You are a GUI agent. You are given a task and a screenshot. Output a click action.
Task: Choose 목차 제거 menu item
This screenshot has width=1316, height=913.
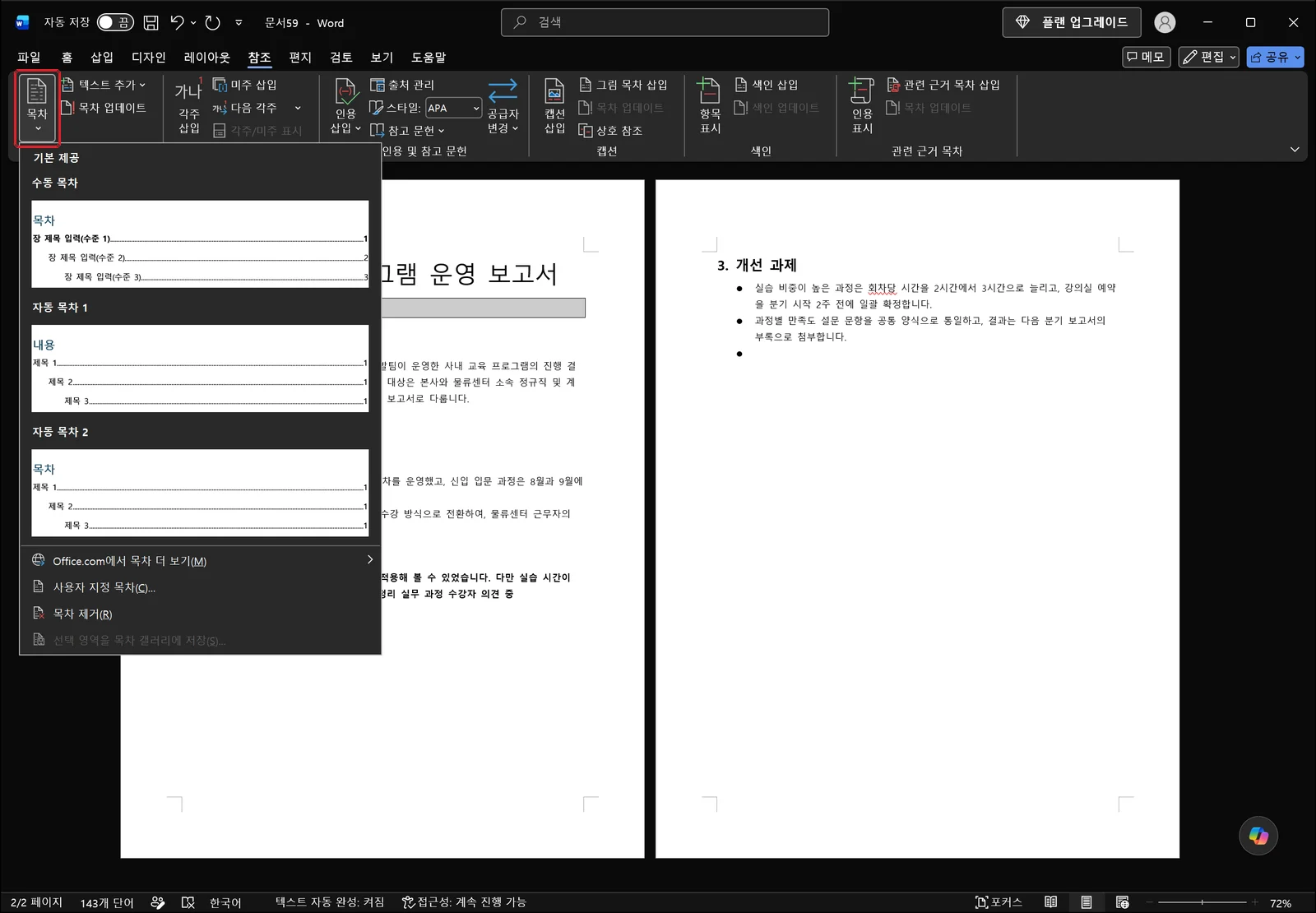coord(200,614)
